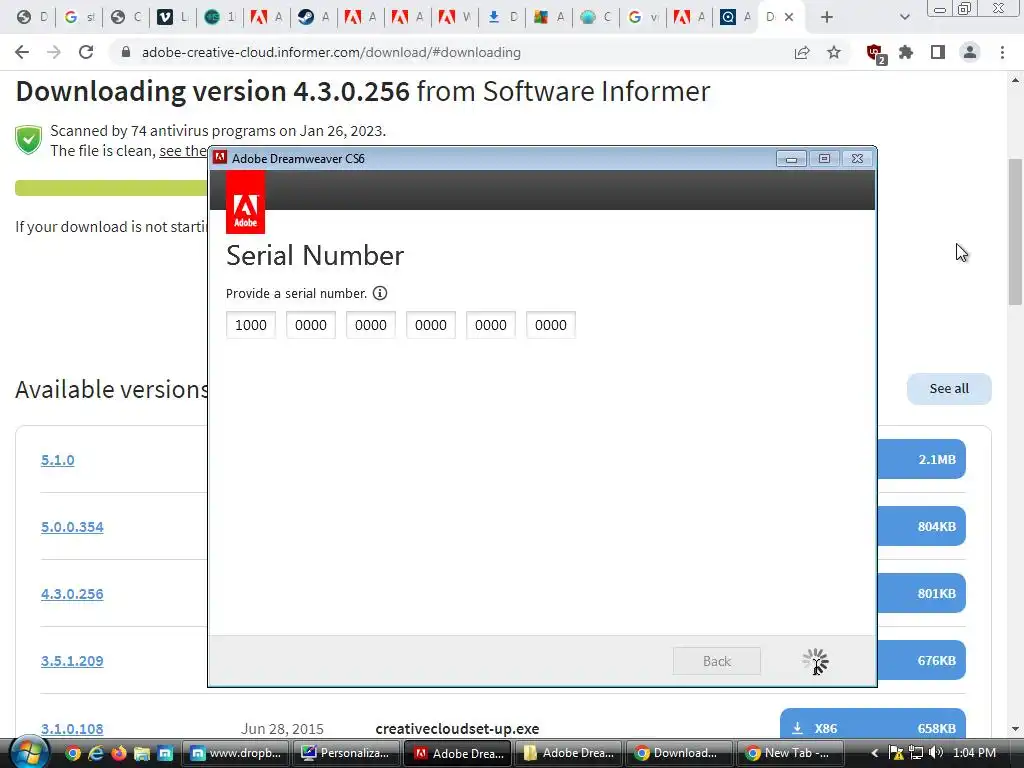The width and height of the screenshot is (1024, 768).
Task: Open version 3.1.0.108 link
Action: pyautogui.click(x=72, y=729)
